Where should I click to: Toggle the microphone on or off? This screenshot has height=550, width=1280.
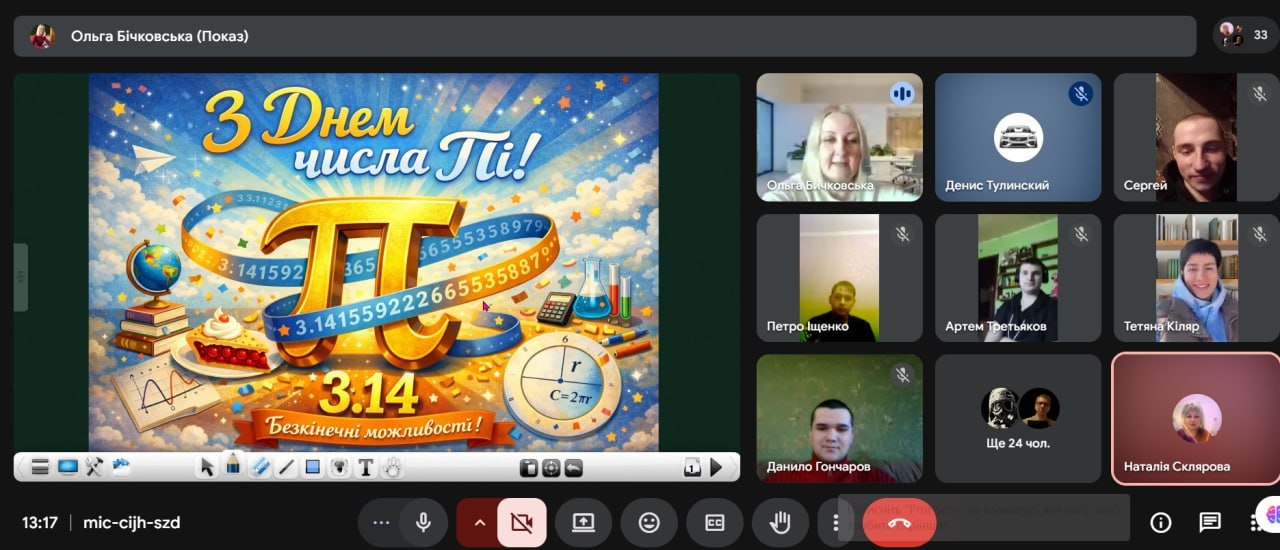point(424,522)
